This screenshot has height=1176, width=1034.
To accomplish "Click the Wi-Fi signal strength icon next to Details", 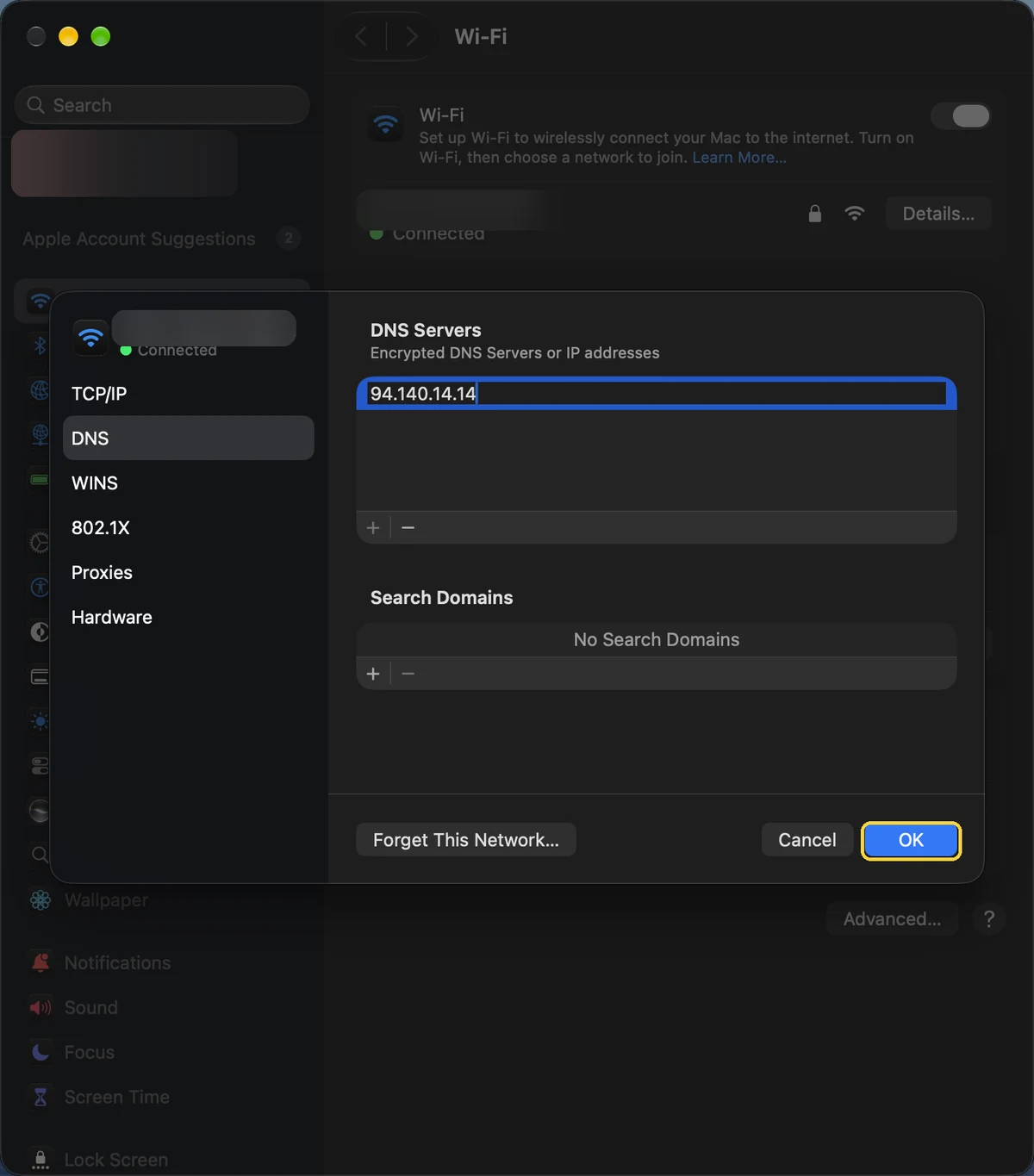I will pos(854,214).
